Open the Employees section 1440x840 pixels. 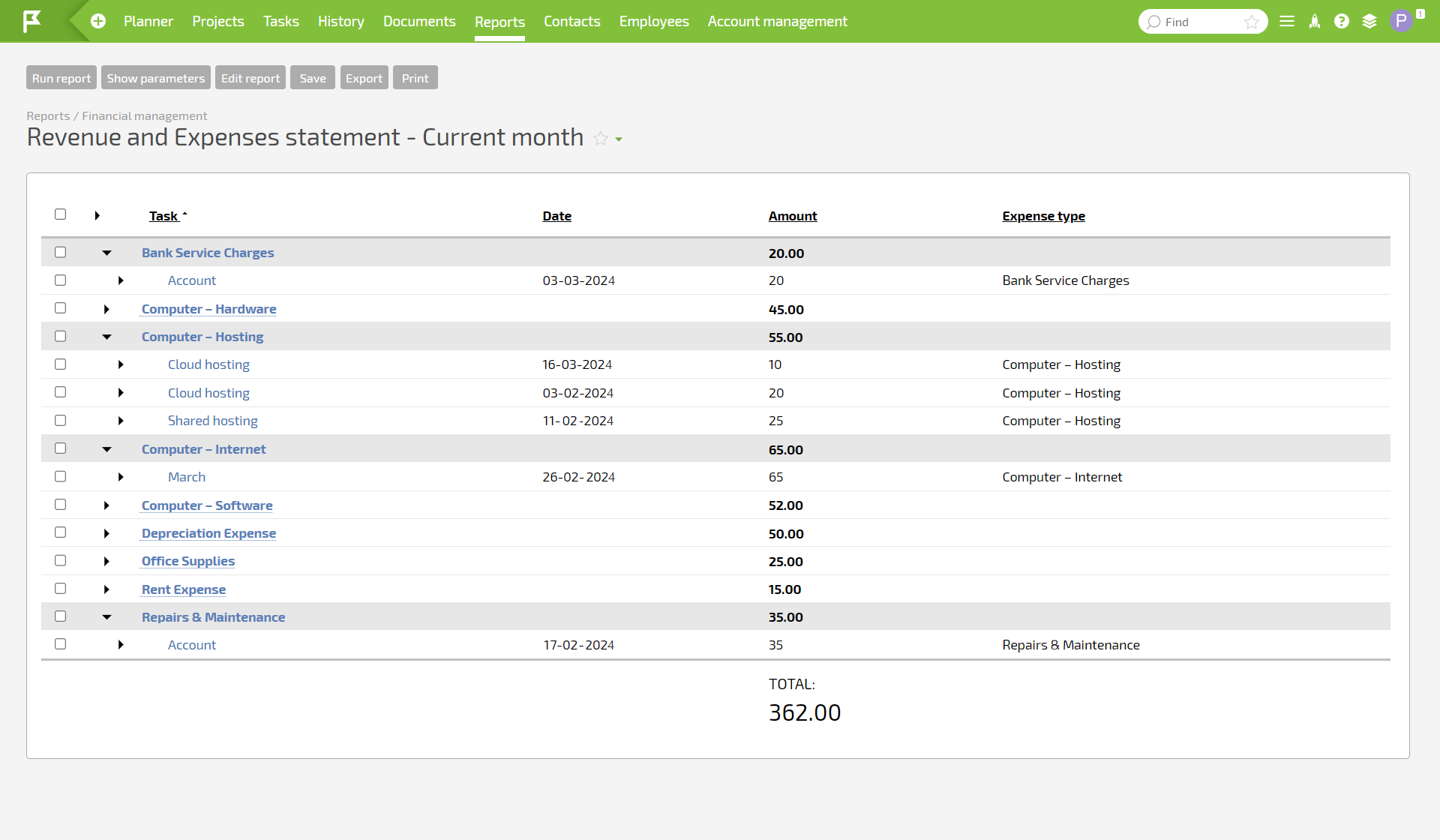tap(653, 21)
